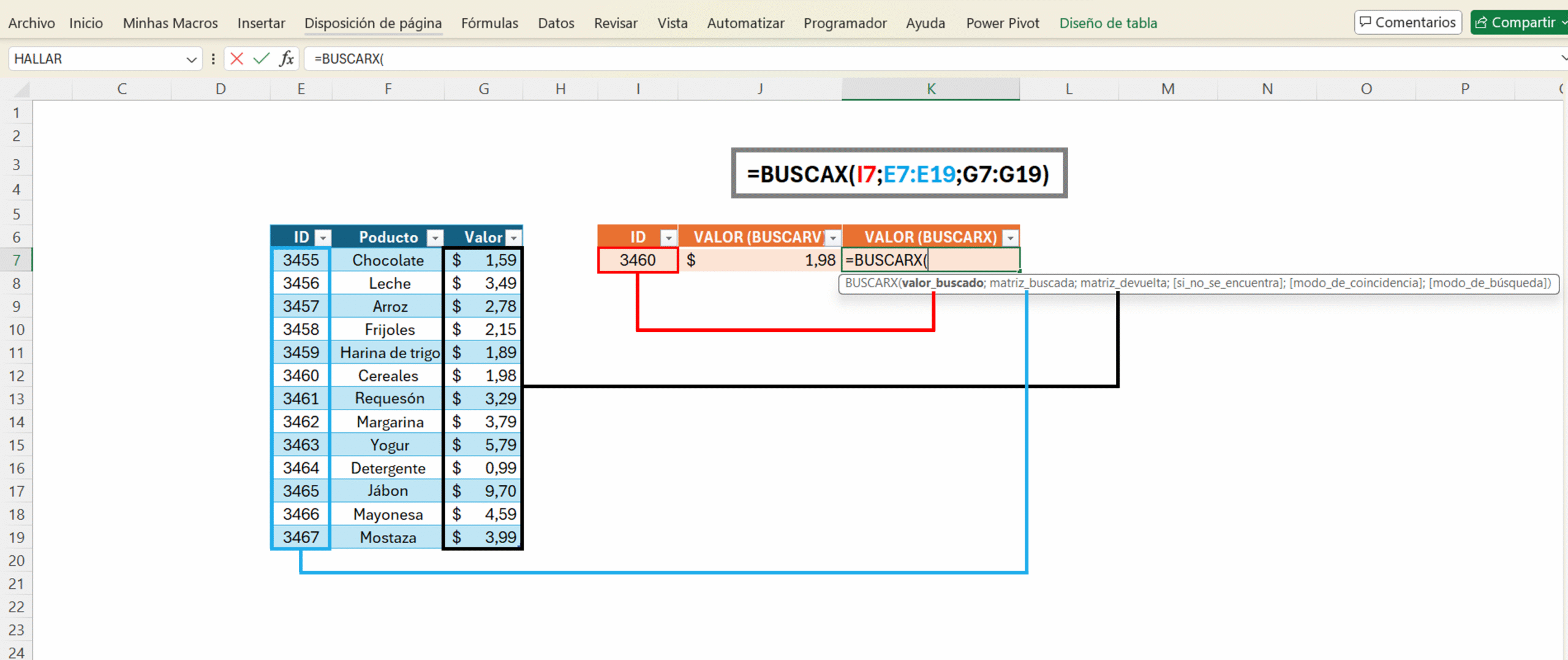
Task: Open the filter dropdown of blue ID header
Action: click(323, 238)
